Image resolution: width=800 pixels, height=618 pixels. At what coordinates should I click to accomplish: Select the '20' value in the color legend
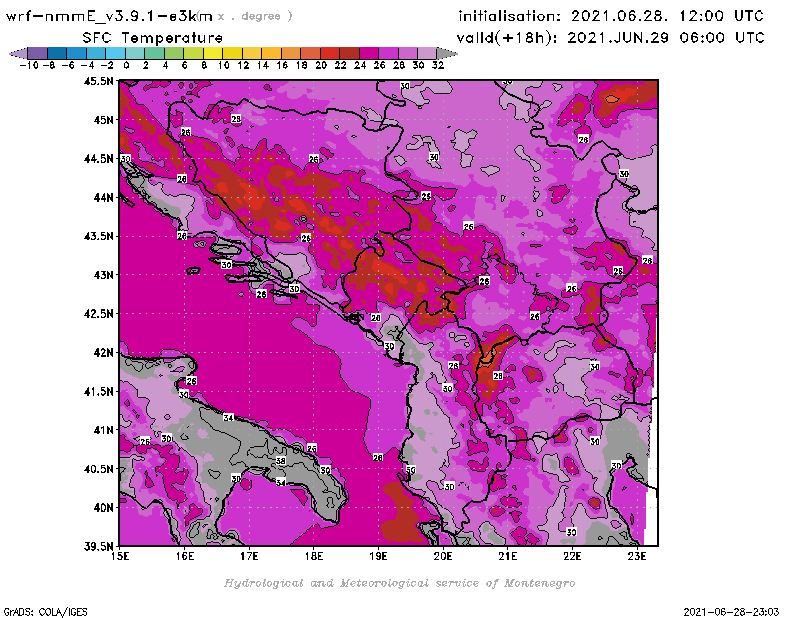tap(321, 66)
